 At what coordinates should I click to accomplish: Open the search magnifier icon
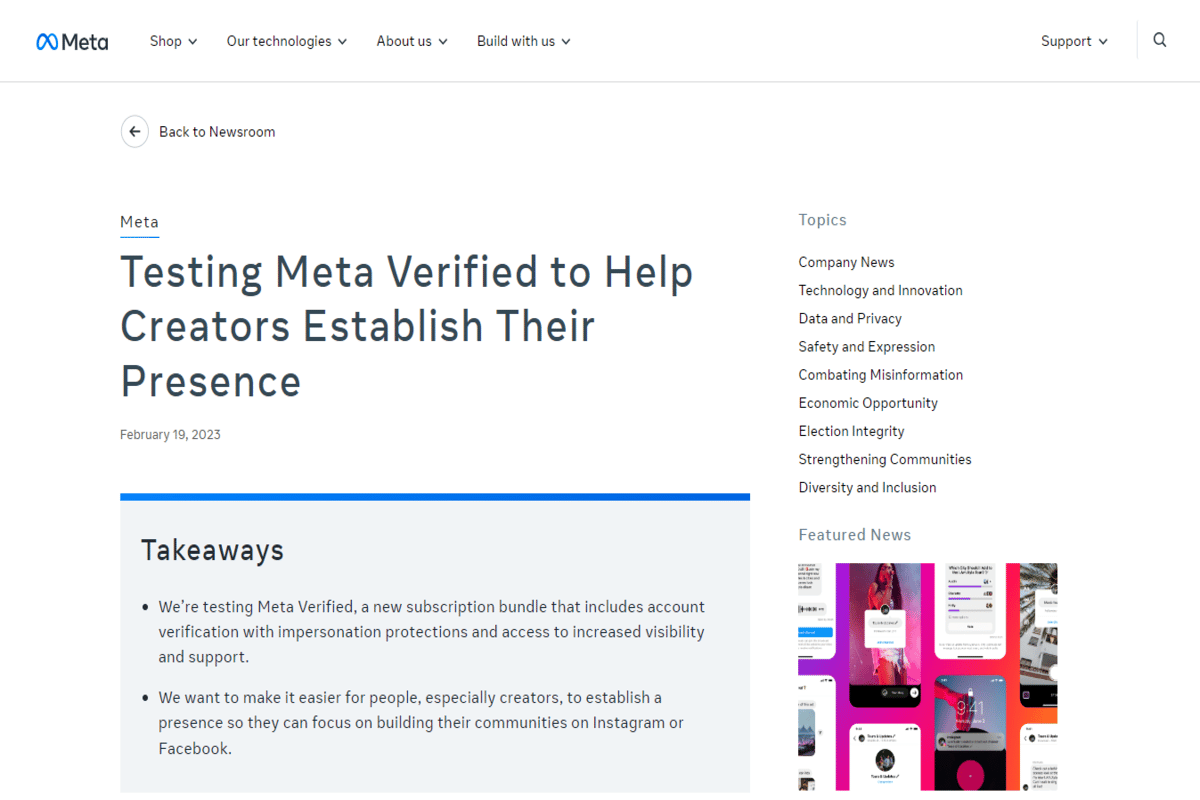click(x=1160, y=40)
